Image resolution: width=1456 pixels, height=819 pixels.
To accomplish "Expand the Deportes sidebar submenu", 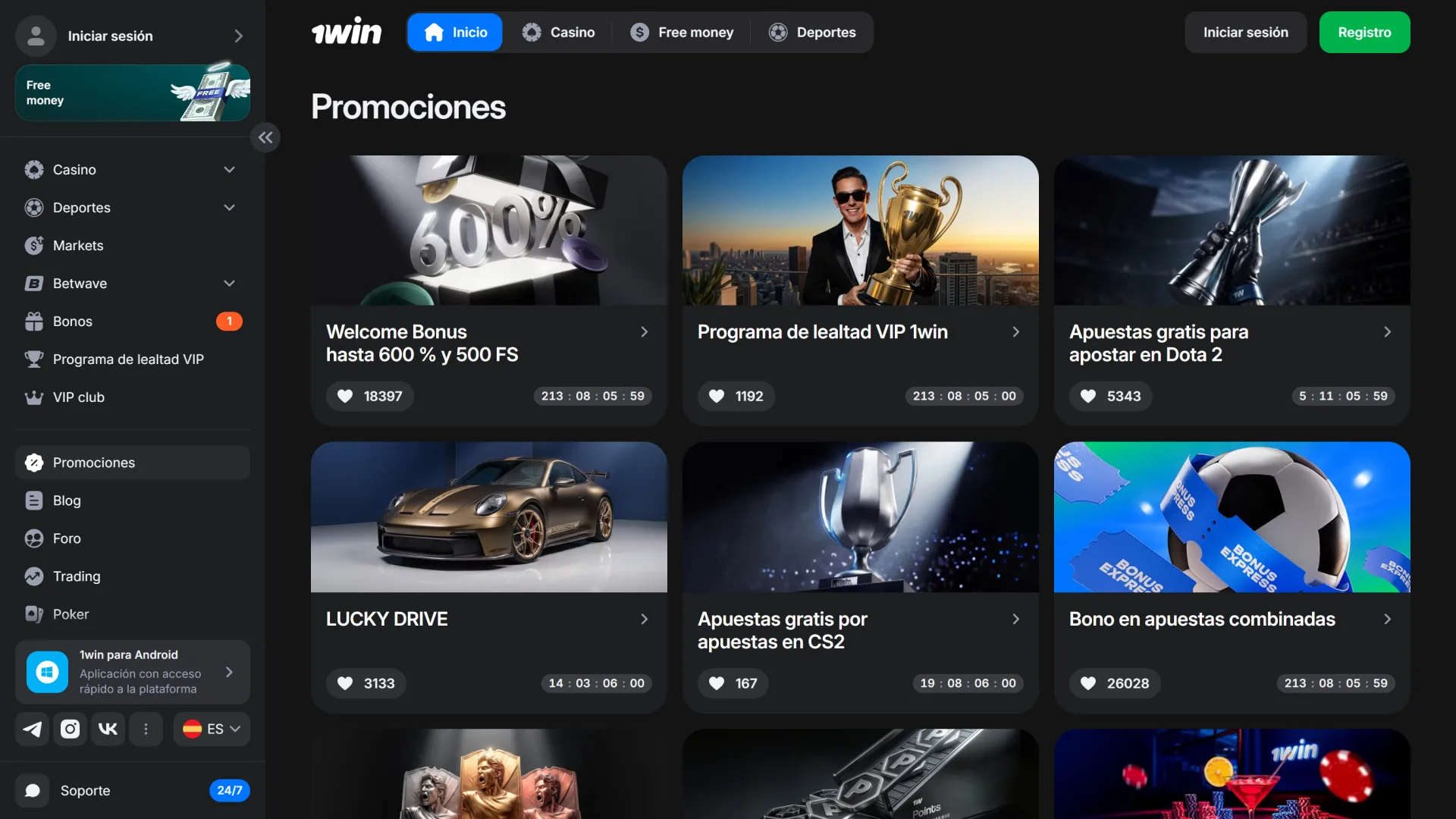I will [x=229, y=207].
